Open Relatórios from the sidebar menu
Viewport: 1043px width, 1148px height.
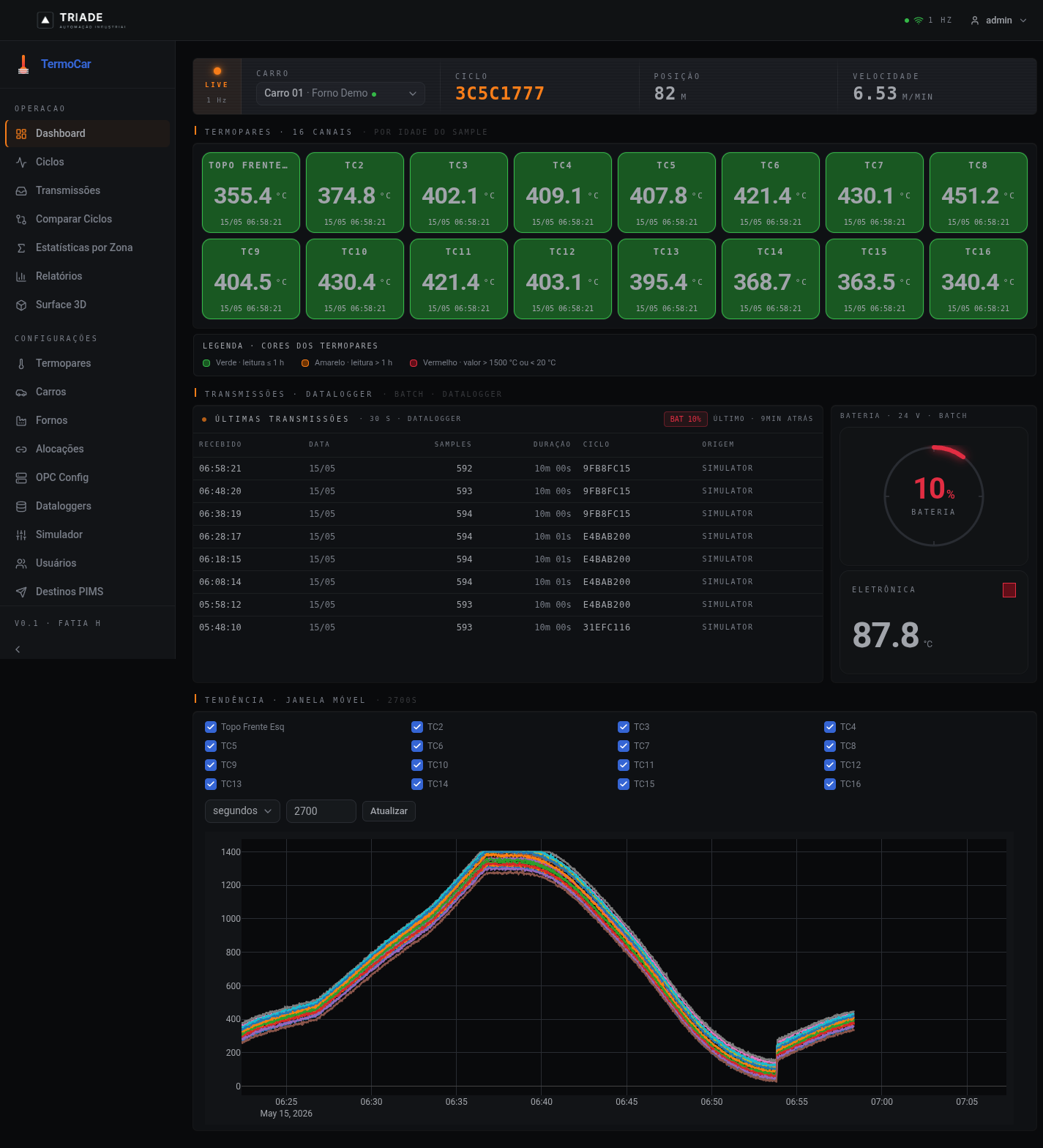(x=87, y=276)
